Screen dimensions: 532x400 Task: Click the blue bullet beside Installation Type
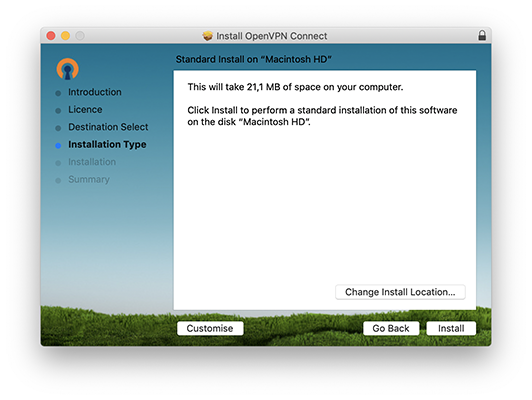pos(58,146)
